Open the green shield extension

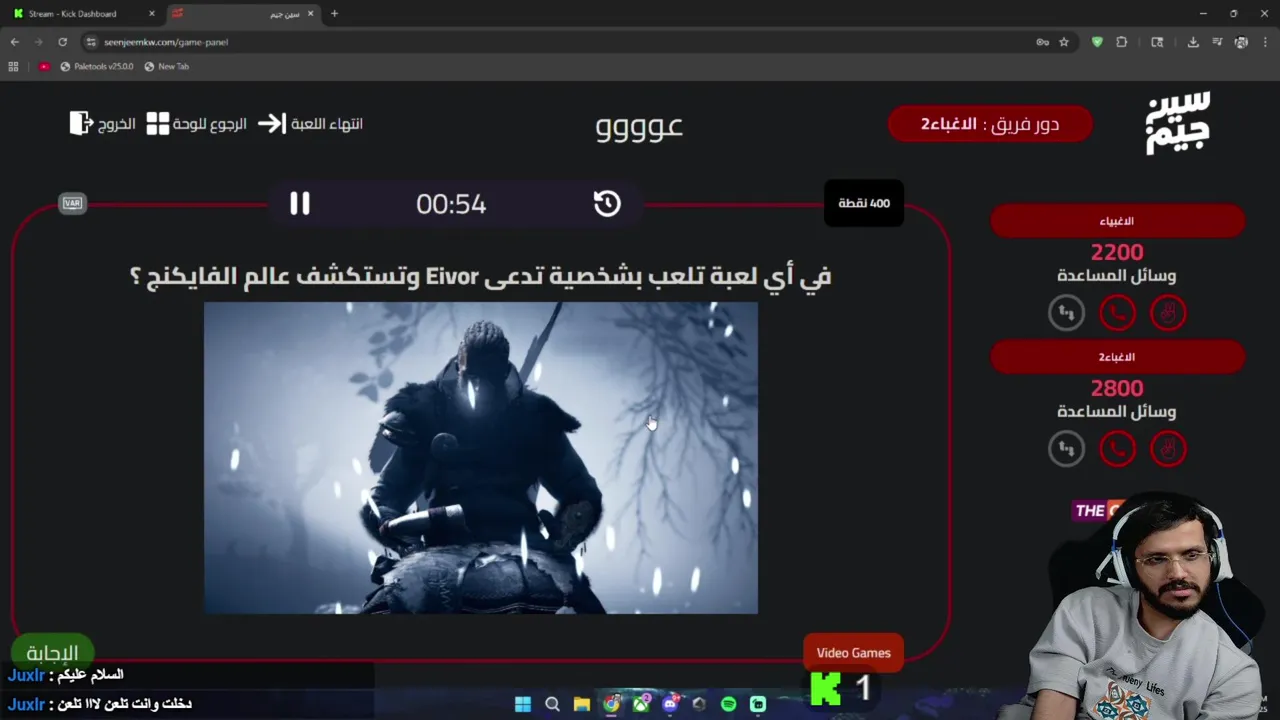(x=1097, y=42)
